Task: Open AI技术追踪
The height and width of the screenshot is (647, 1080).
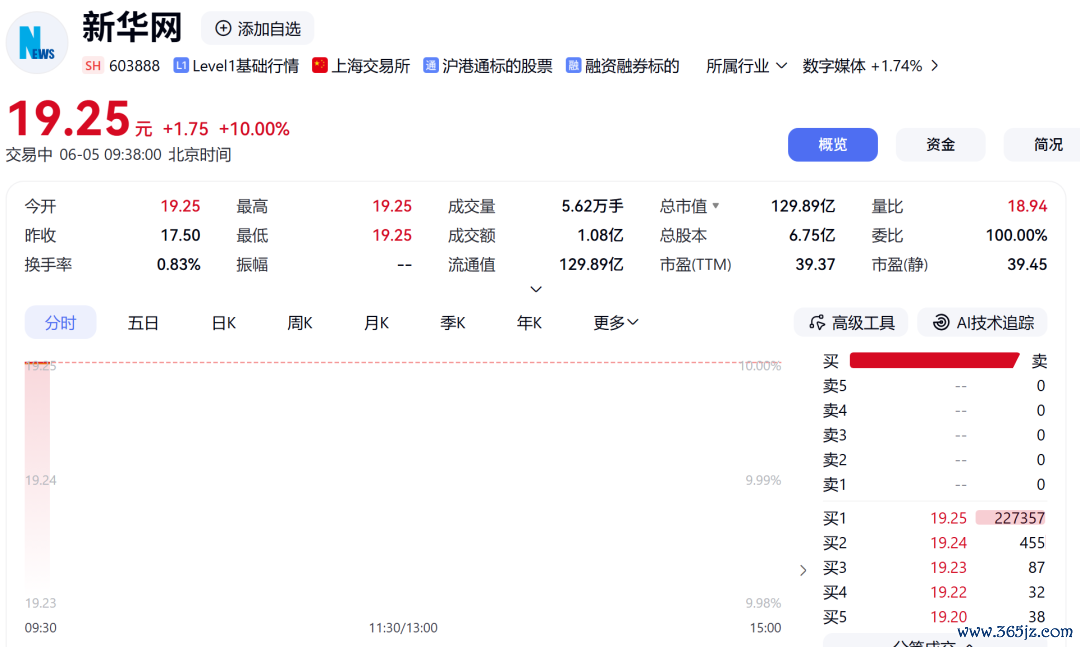Action: pyautogui.click(x=982, y=322)
